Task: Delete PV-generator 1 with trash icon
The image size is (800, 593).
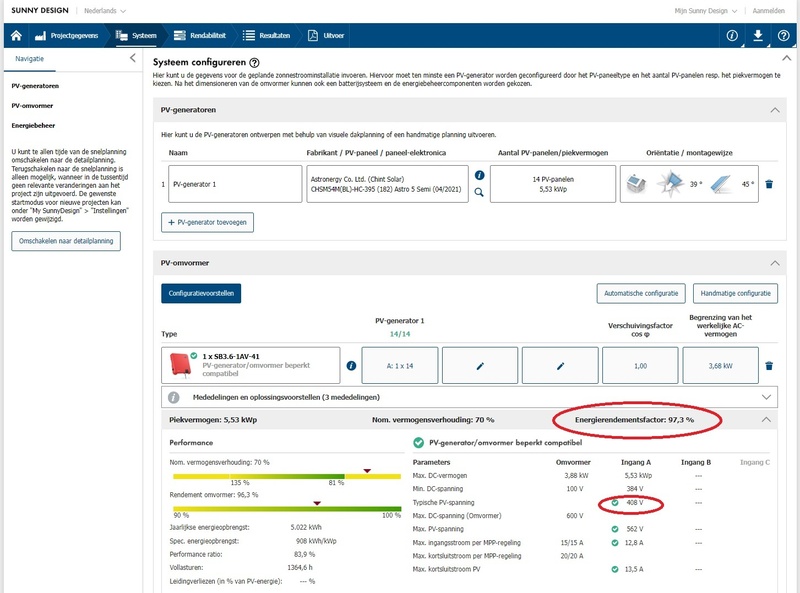Action: tap(769, 184)
